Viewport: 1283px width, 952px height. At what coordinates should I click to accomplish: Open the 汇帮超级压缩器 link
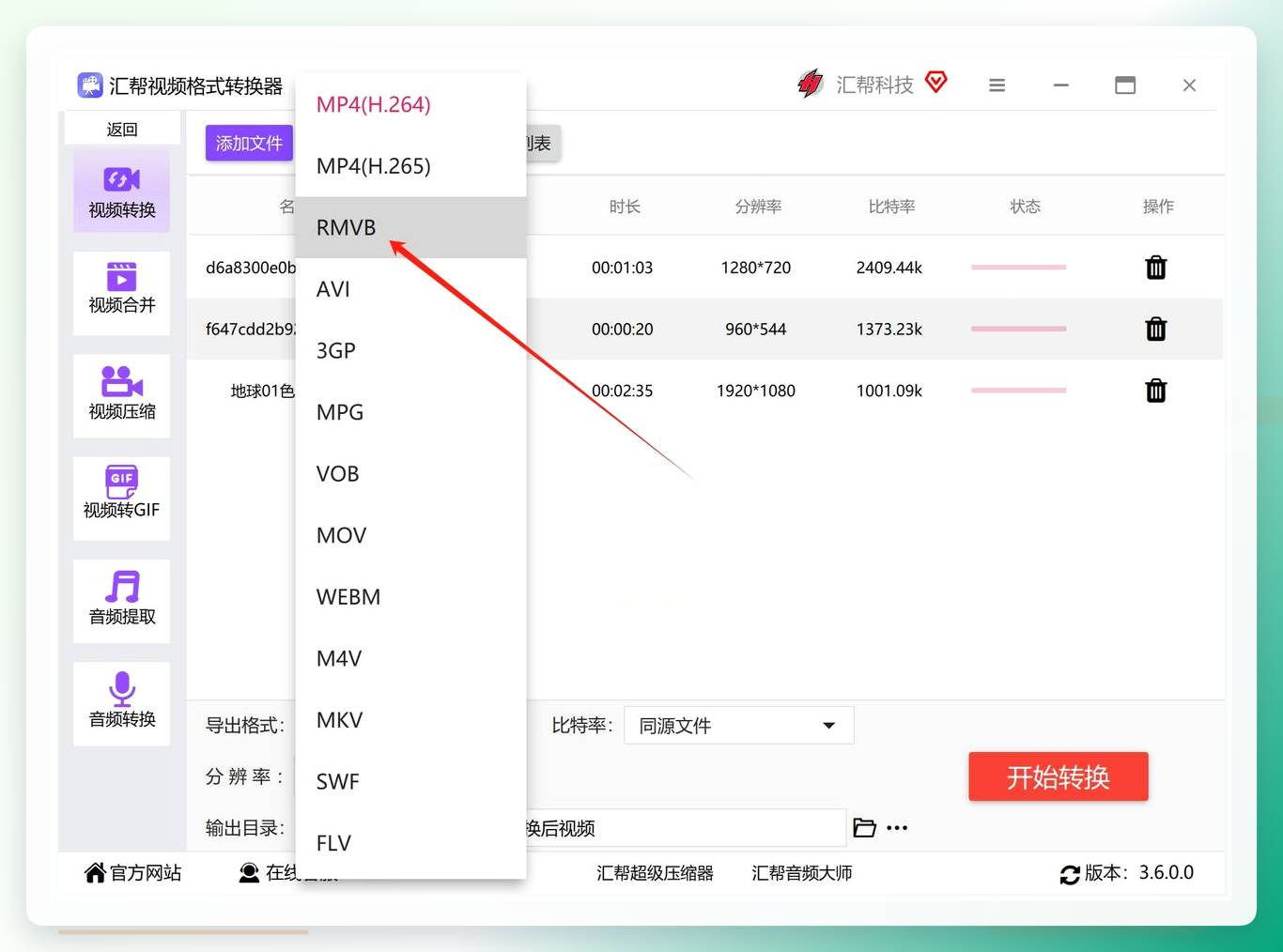[x=655, y=873]
